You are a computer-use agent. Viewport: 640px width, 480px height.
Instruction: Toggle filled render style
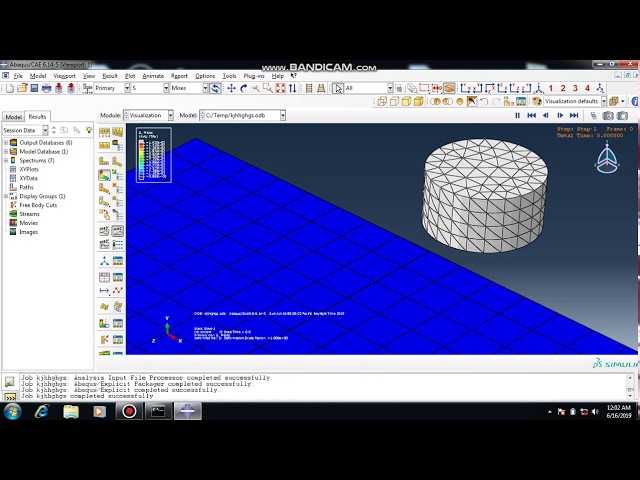[407, 102]
